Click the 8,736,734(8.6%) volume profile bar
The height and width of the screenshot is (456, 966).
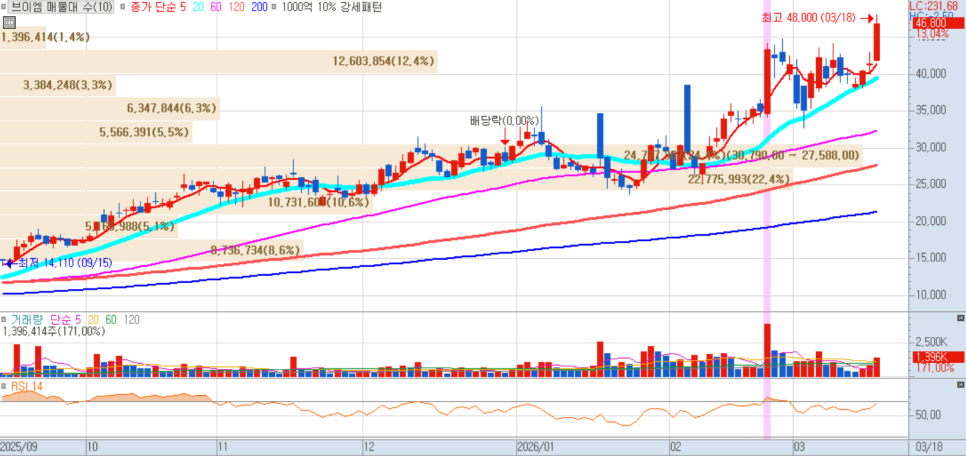pos(152,250)
